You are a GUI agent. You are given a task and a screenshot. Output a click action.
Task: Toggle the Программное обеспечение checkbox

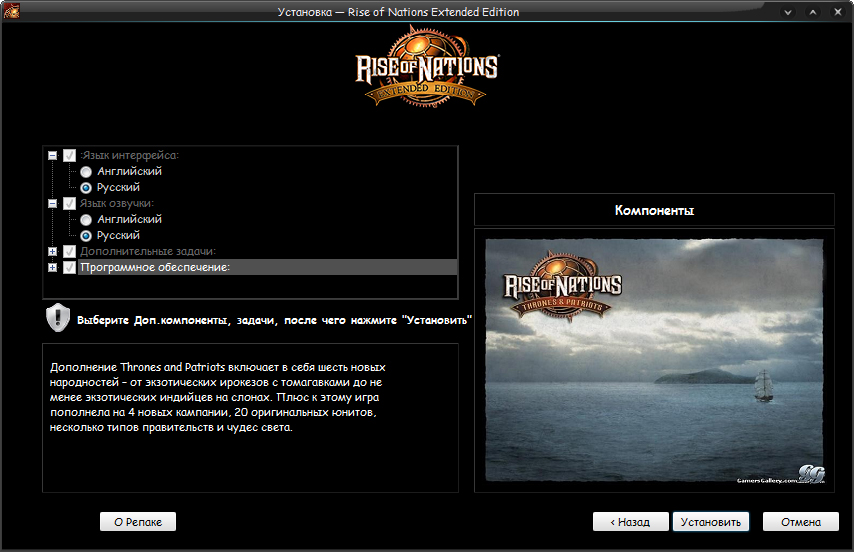69,268
